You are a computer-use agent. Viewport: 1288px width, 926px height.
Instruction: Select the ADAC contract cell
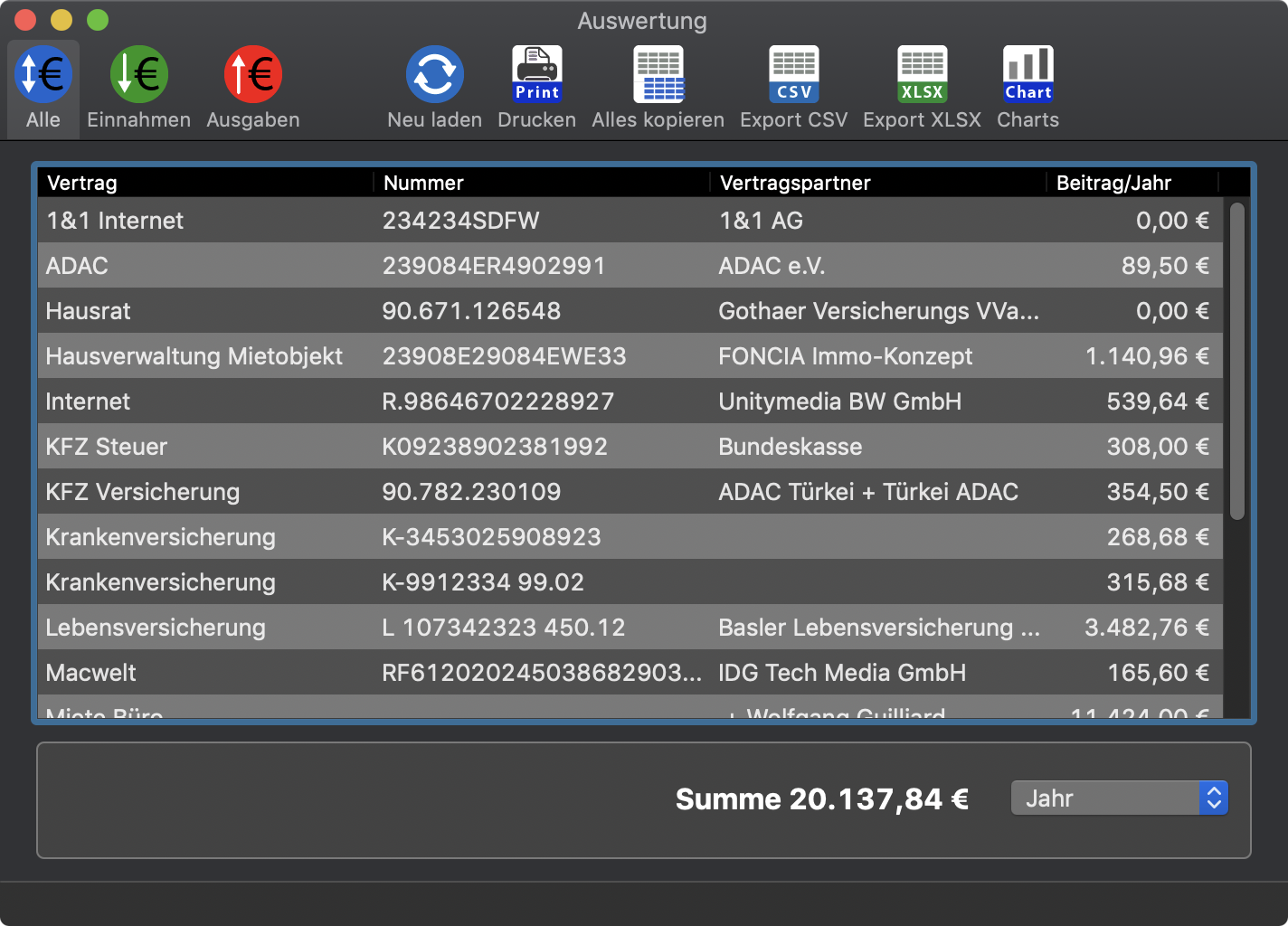tap(77, 266)
